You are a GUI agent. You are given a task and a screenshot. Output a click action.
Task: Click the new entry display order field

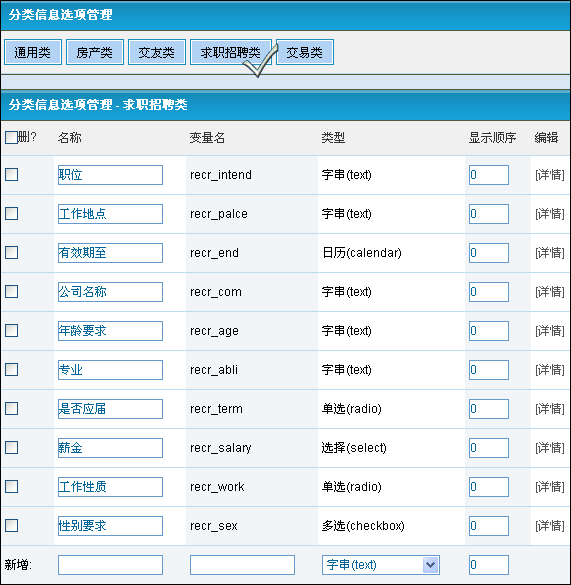pyautogui.click(x=489, y=565)
